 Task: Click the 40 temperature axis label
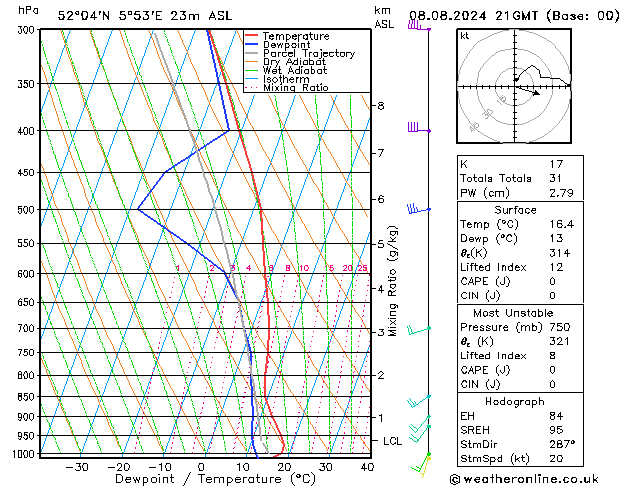tap(367, 468)
